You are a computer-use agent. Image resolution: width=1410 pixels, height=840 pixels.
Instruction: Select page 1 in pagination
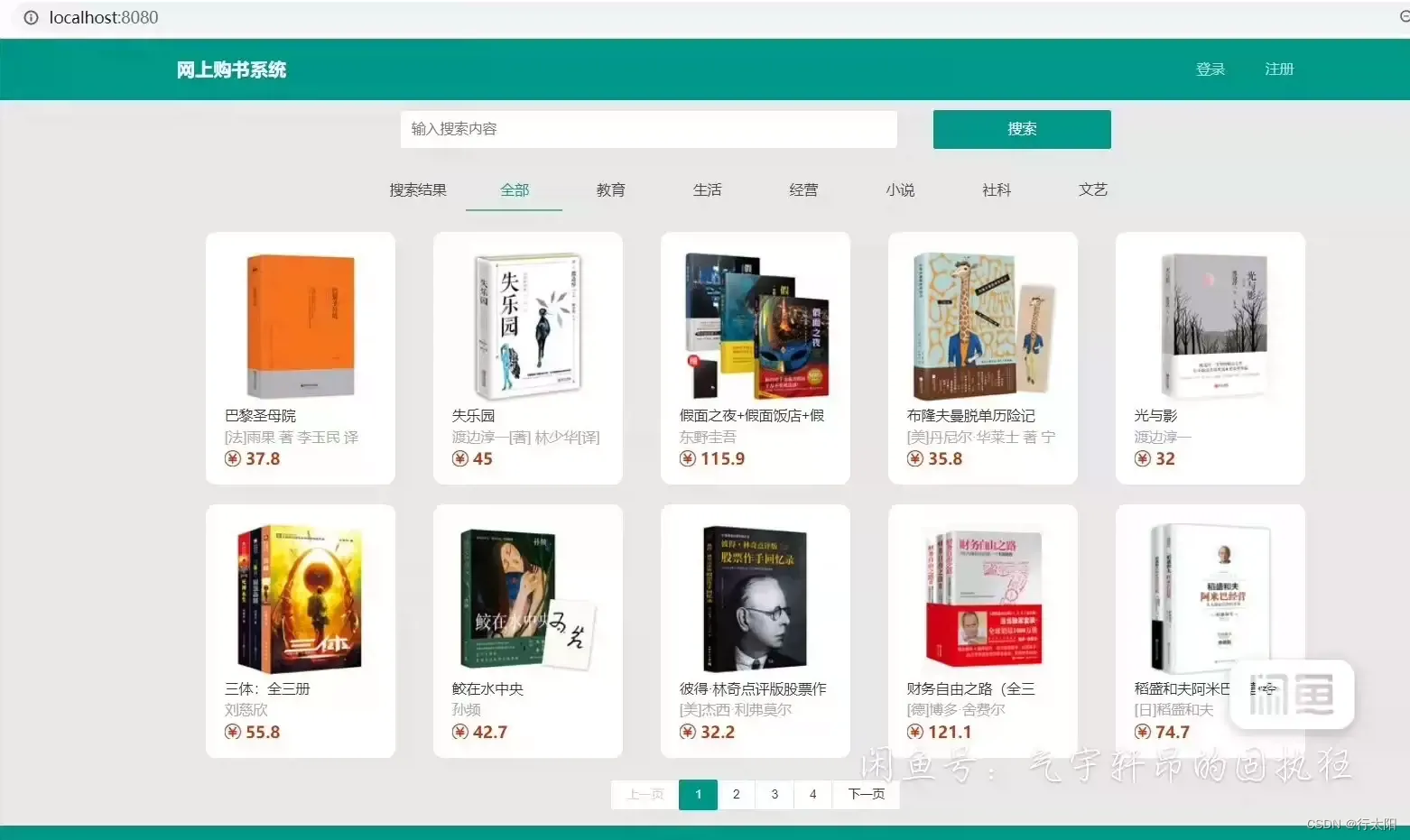click(x=698, y=794)
